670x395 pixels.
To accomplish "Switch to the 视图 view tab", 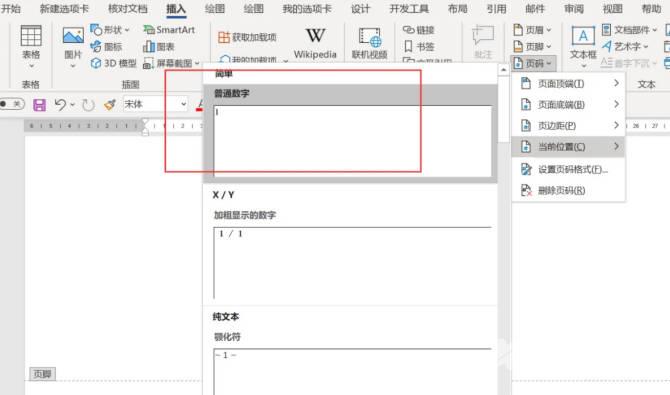I will click(613, 9).
